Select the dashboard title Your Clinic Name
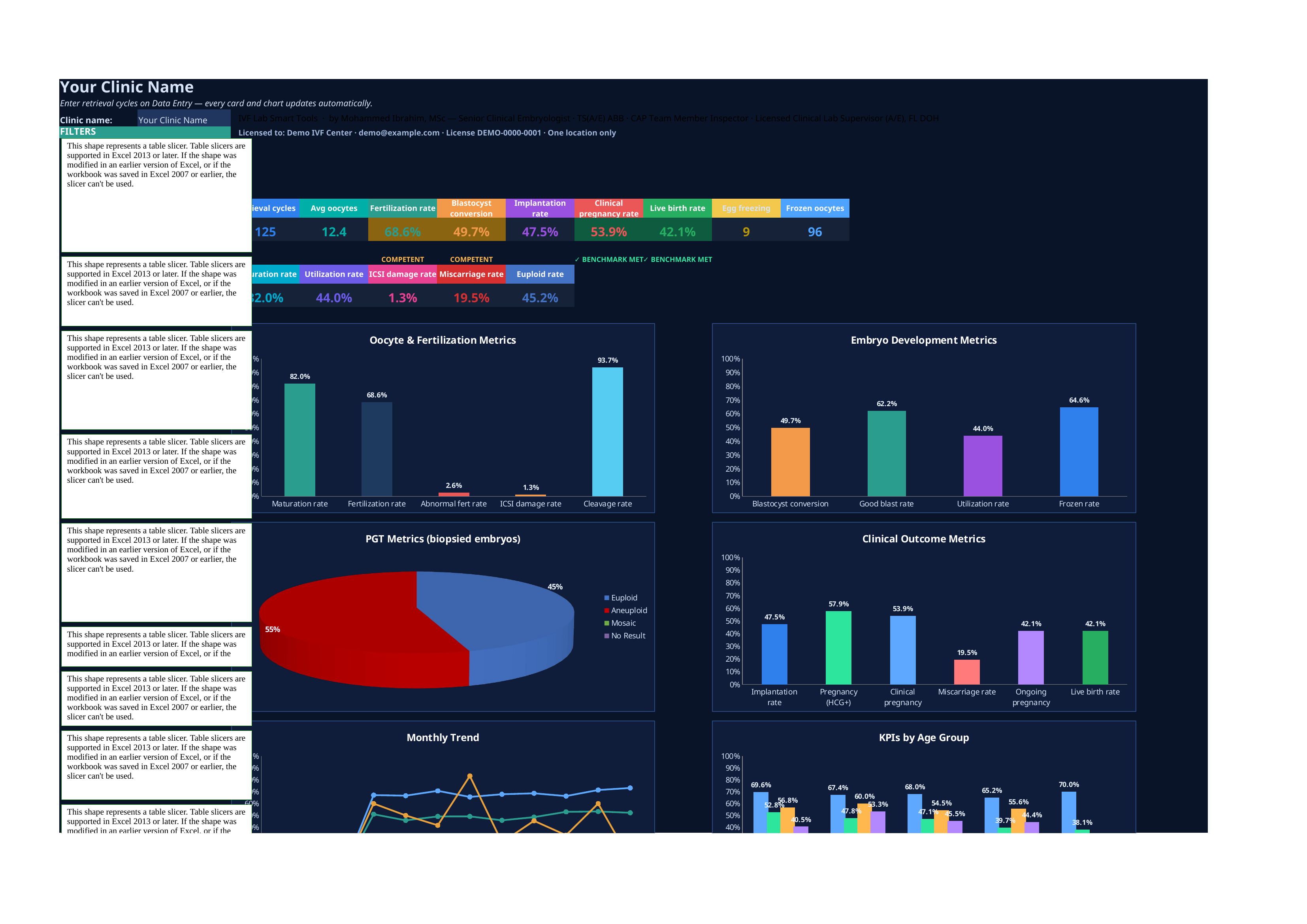The height and width of the screenshot is (924, 1307). point(126,87)
